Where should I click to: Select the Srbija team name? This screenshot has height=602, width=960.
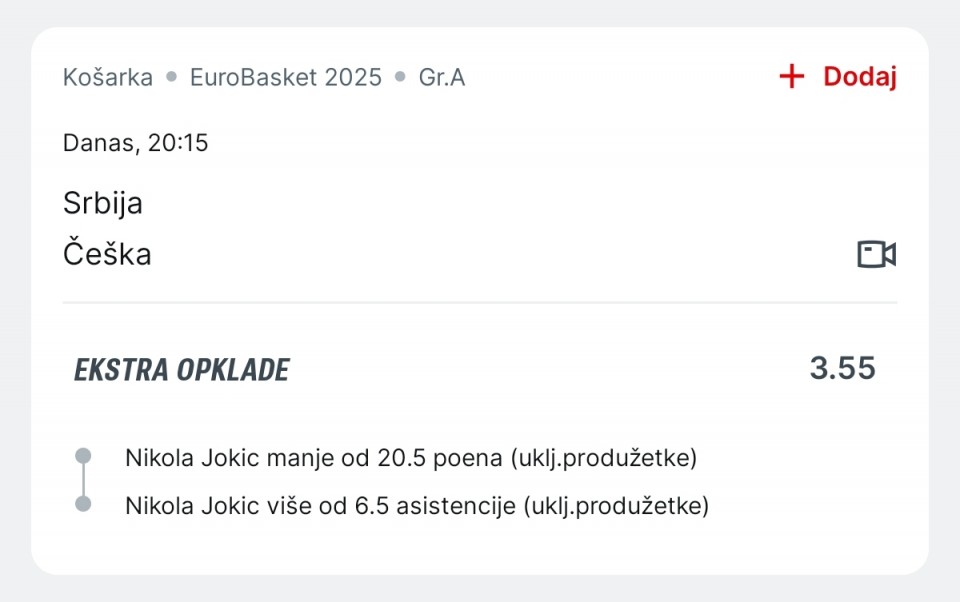point(103,203)
